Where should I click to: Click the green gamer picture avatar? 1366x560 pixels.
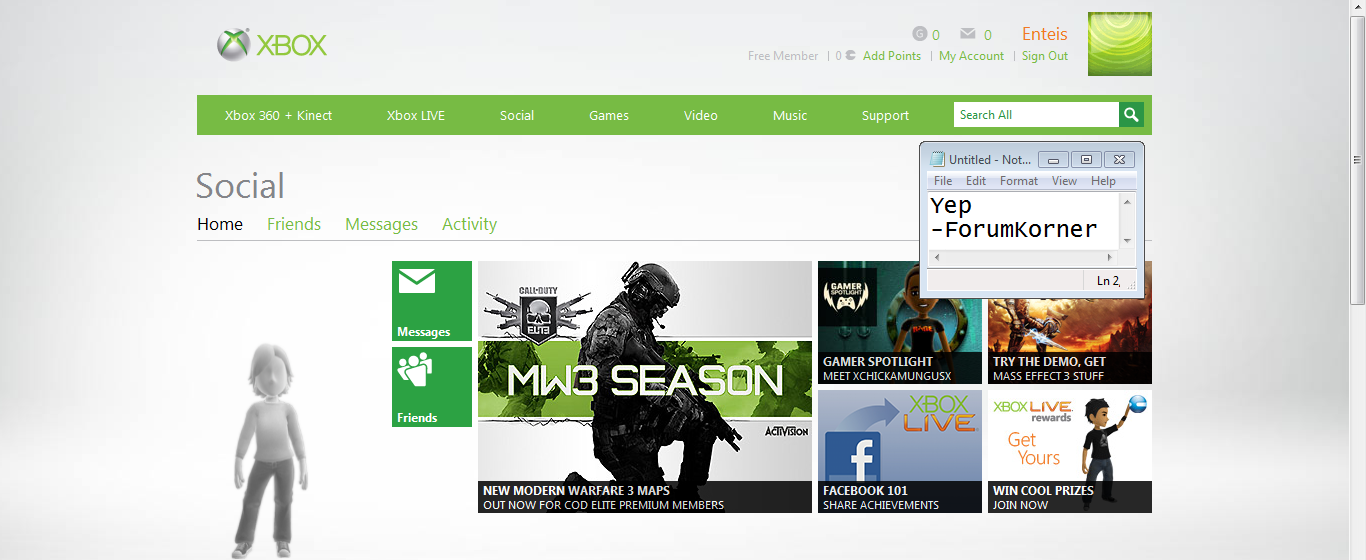click(x=1120, y=44)
